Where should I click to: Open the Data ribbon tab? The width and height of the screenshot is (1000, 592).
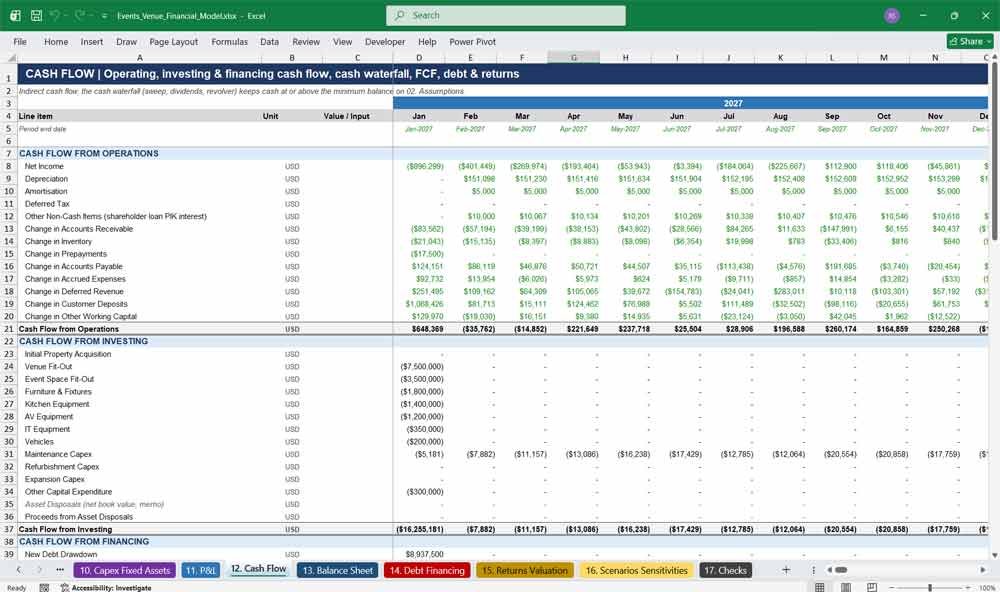coord(269,41)
